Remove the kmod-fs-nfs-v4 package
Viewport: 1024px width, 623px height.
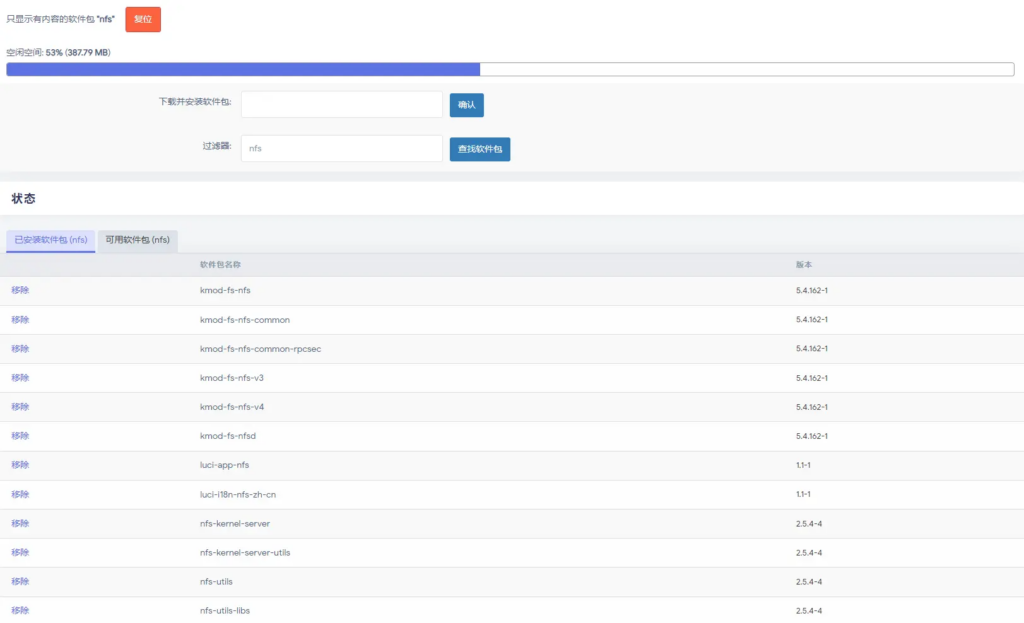20,407
